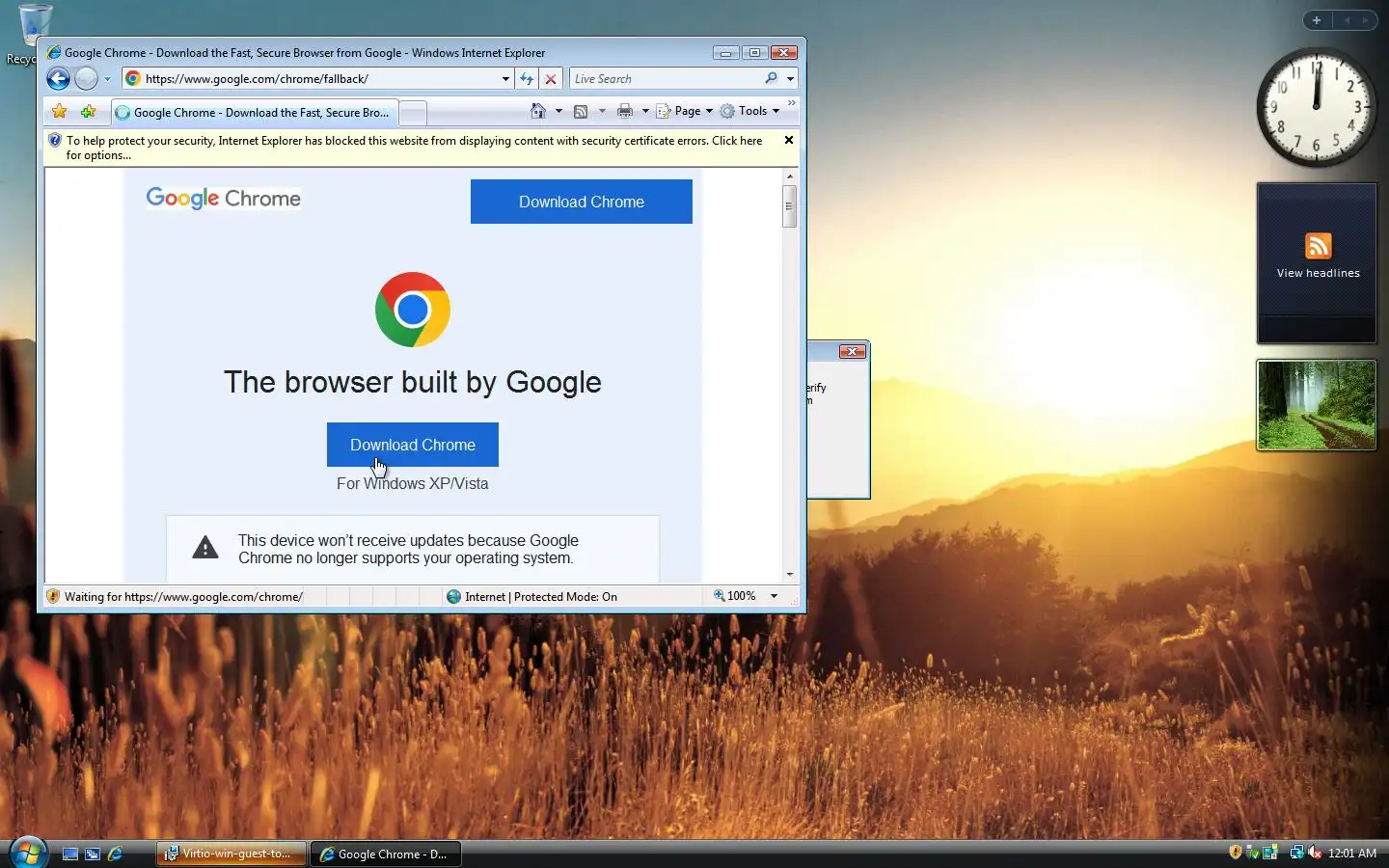The image size is (1389, 868).
Task: Launch Internet Explorer from Quick Launch
Action: [115, 854]
